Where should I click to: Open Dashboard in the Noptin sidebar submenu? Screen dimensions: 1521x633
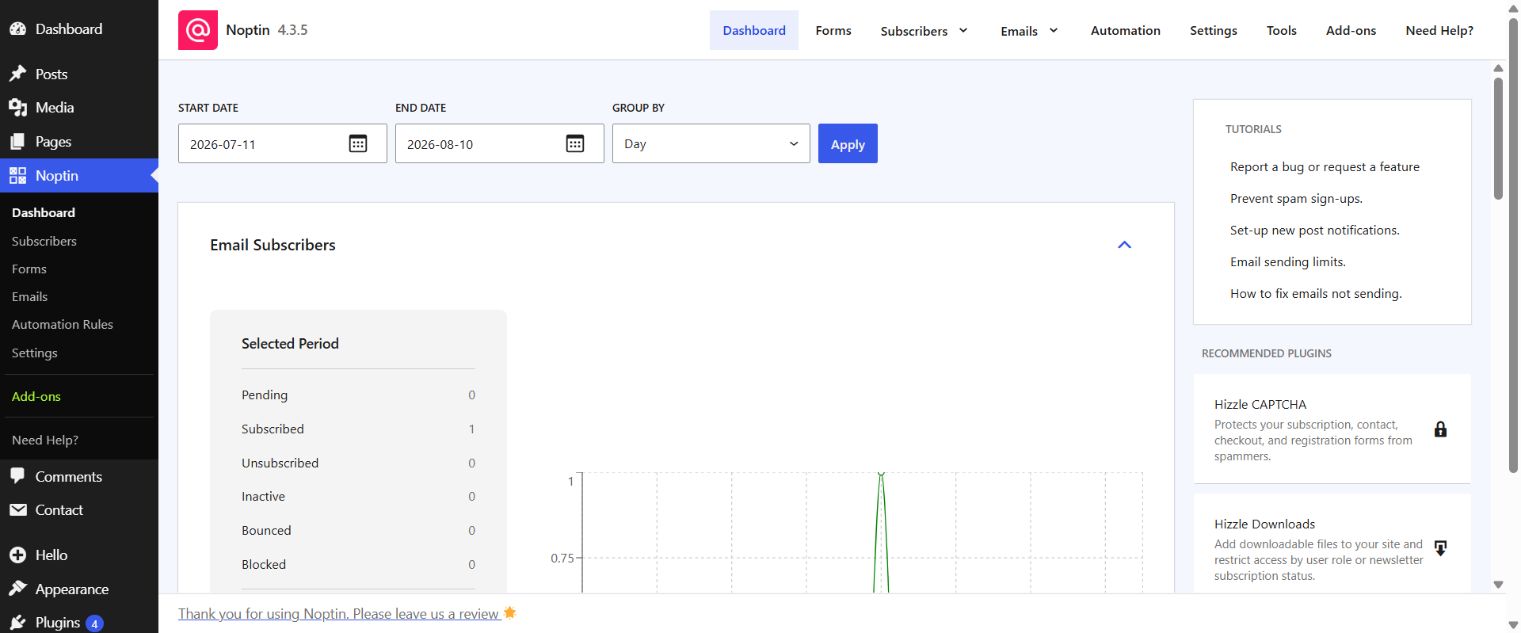[x=43, y=213]
